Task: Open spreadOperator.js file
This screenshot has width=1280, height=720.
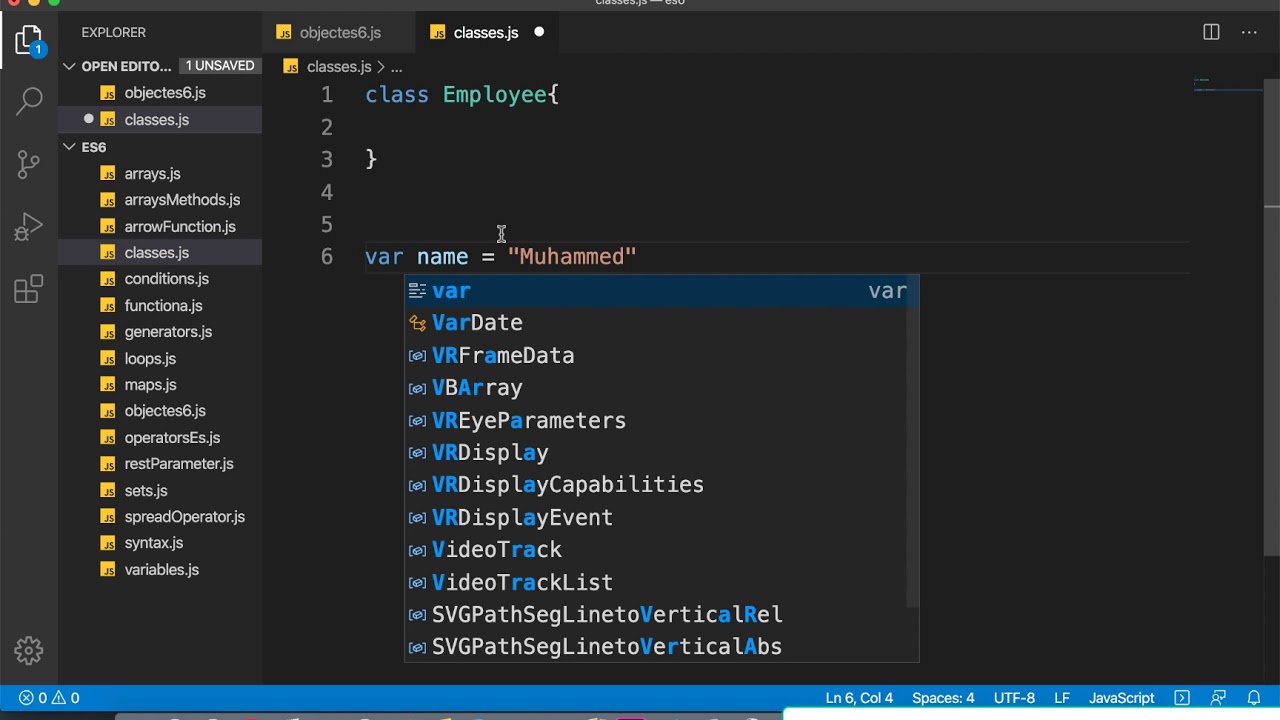Action: 160,517
